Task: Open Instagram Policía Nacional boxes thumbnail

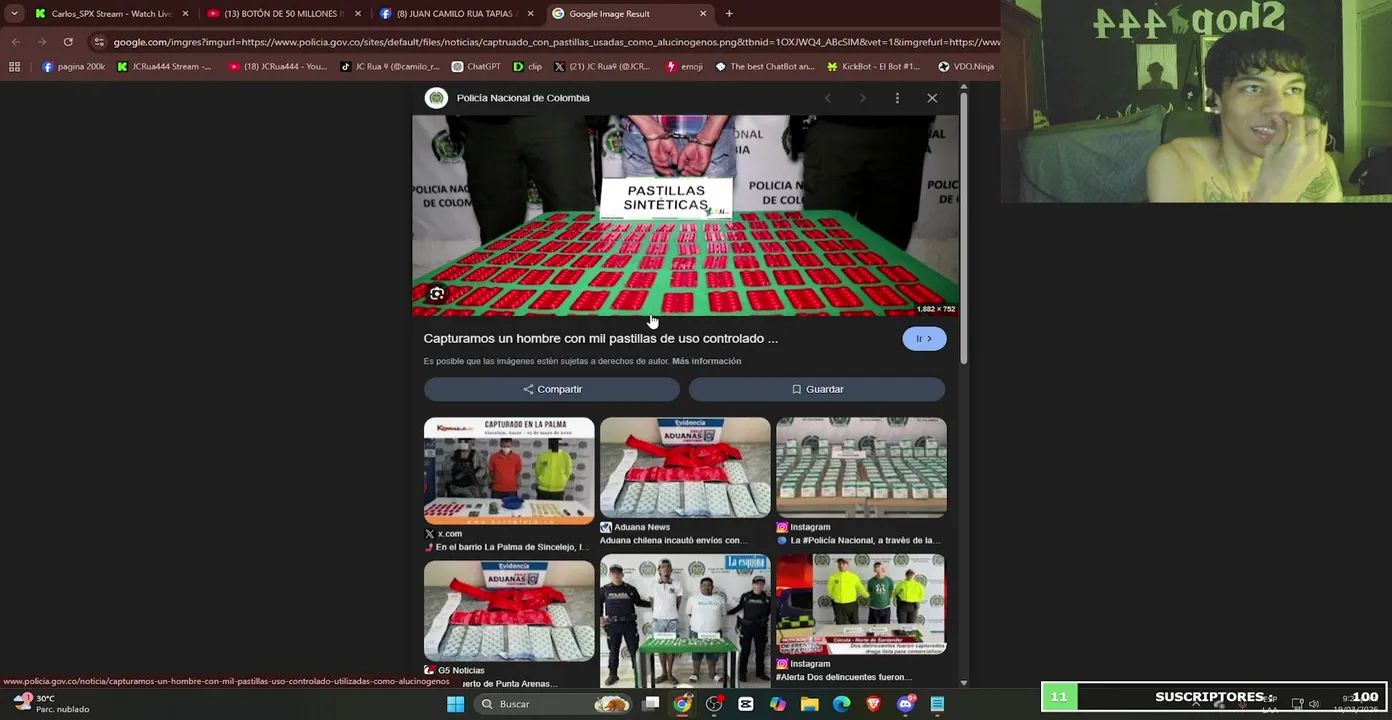Action: click(861, 467)
